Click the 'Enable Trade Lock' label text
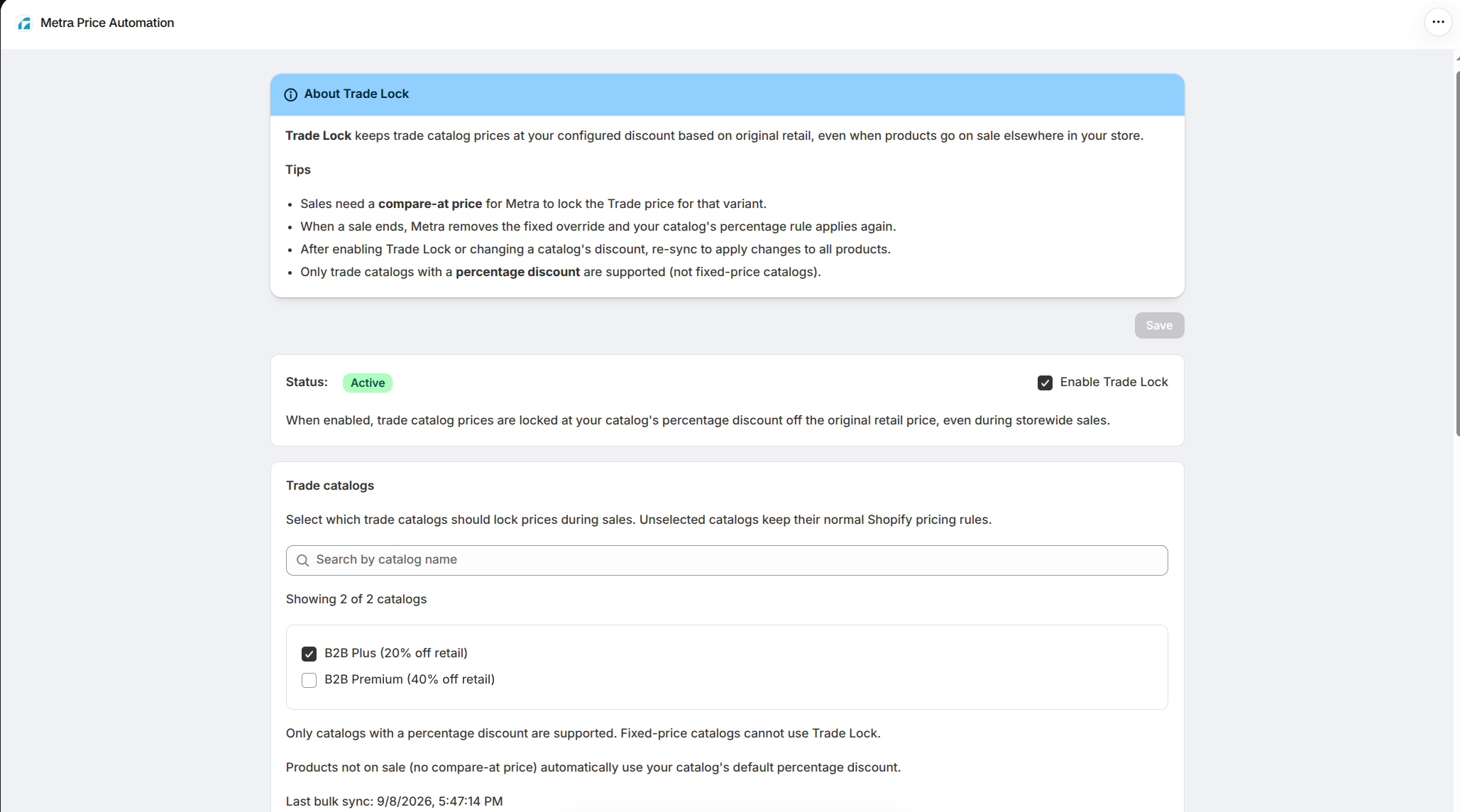The height and width of the screenshot is (812, 1460). pos(1114,382)
